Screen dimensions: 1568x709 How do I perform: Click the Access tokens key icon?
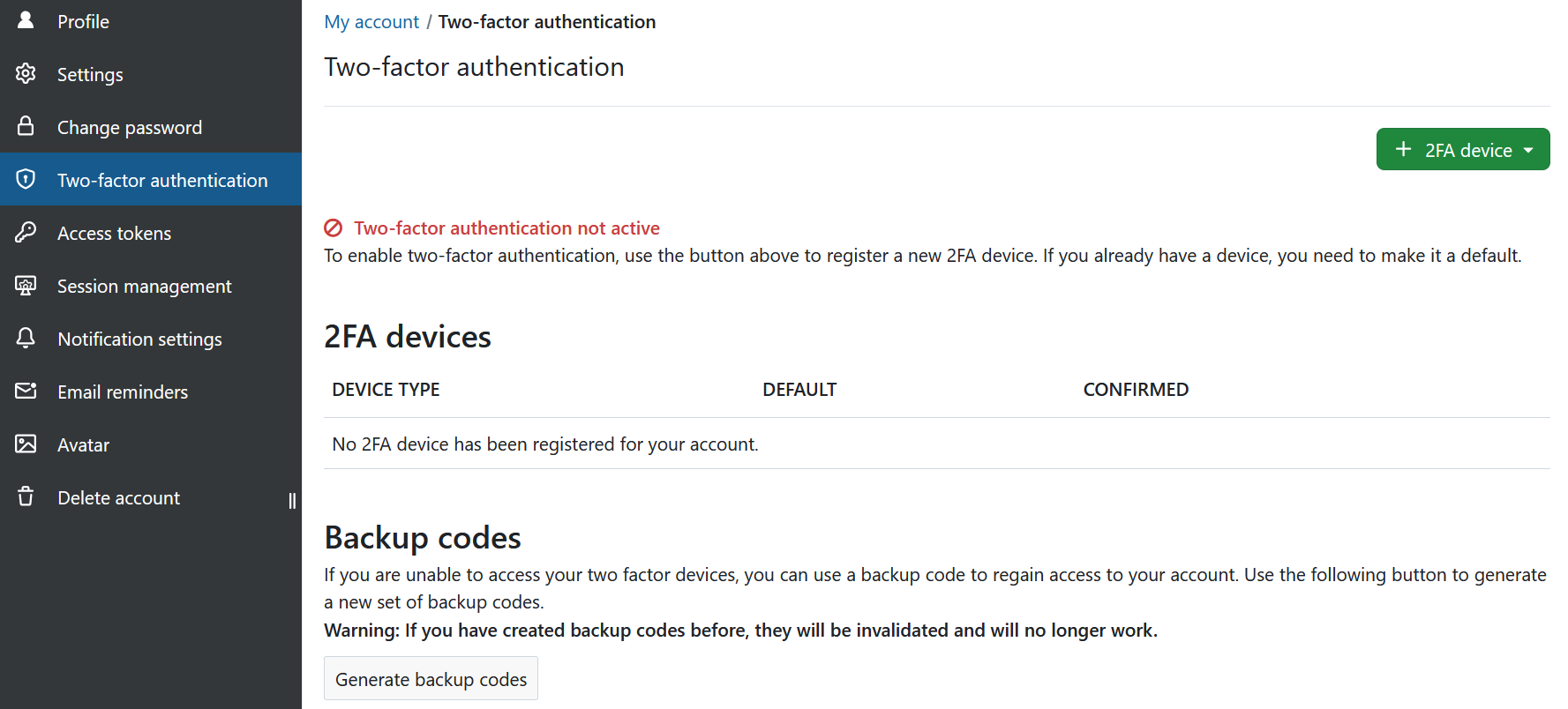point(26,232)
